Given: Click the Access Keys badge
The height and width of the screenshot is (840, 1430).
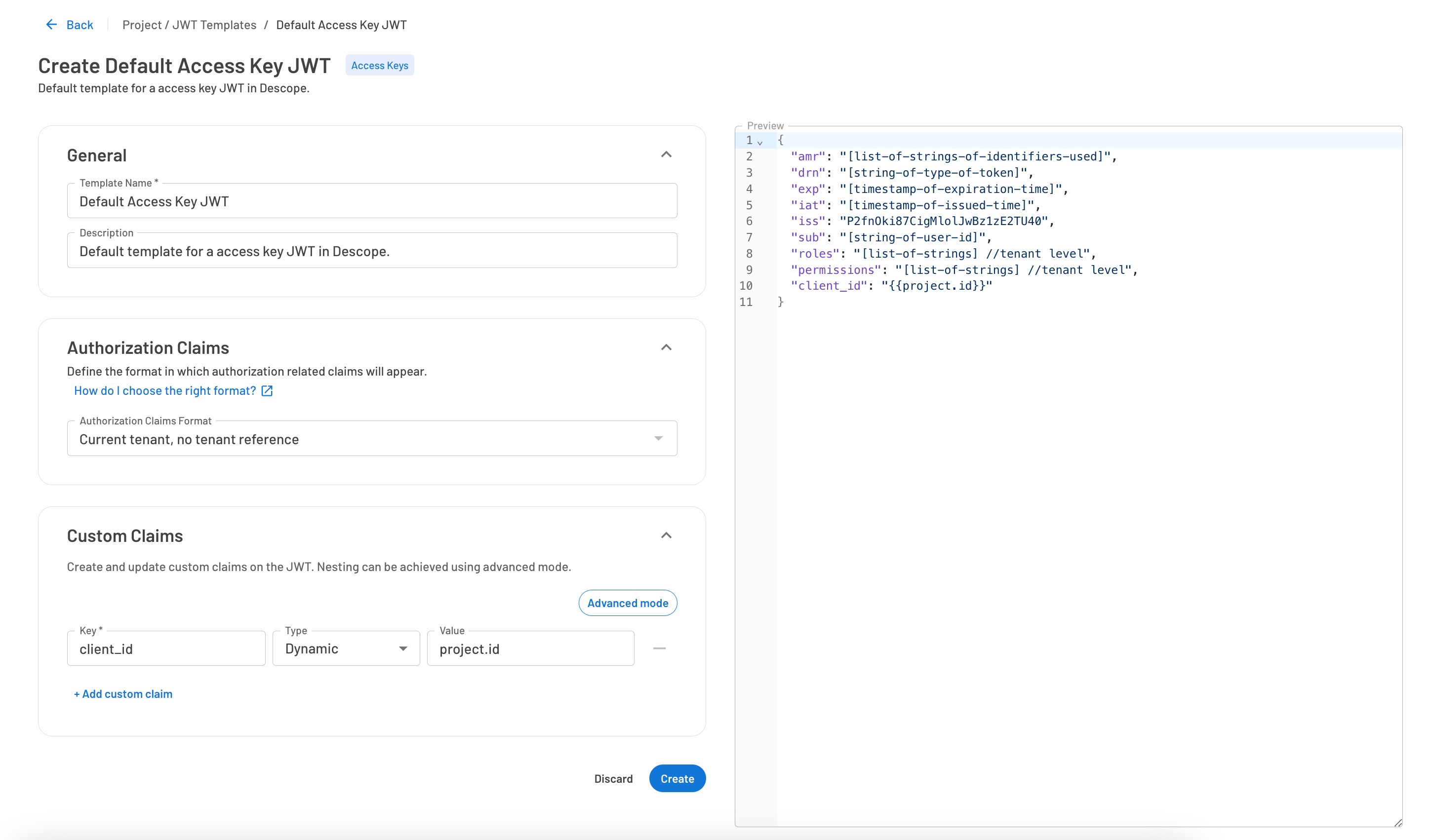Looking at the screenshot, I should pos(379,65).
